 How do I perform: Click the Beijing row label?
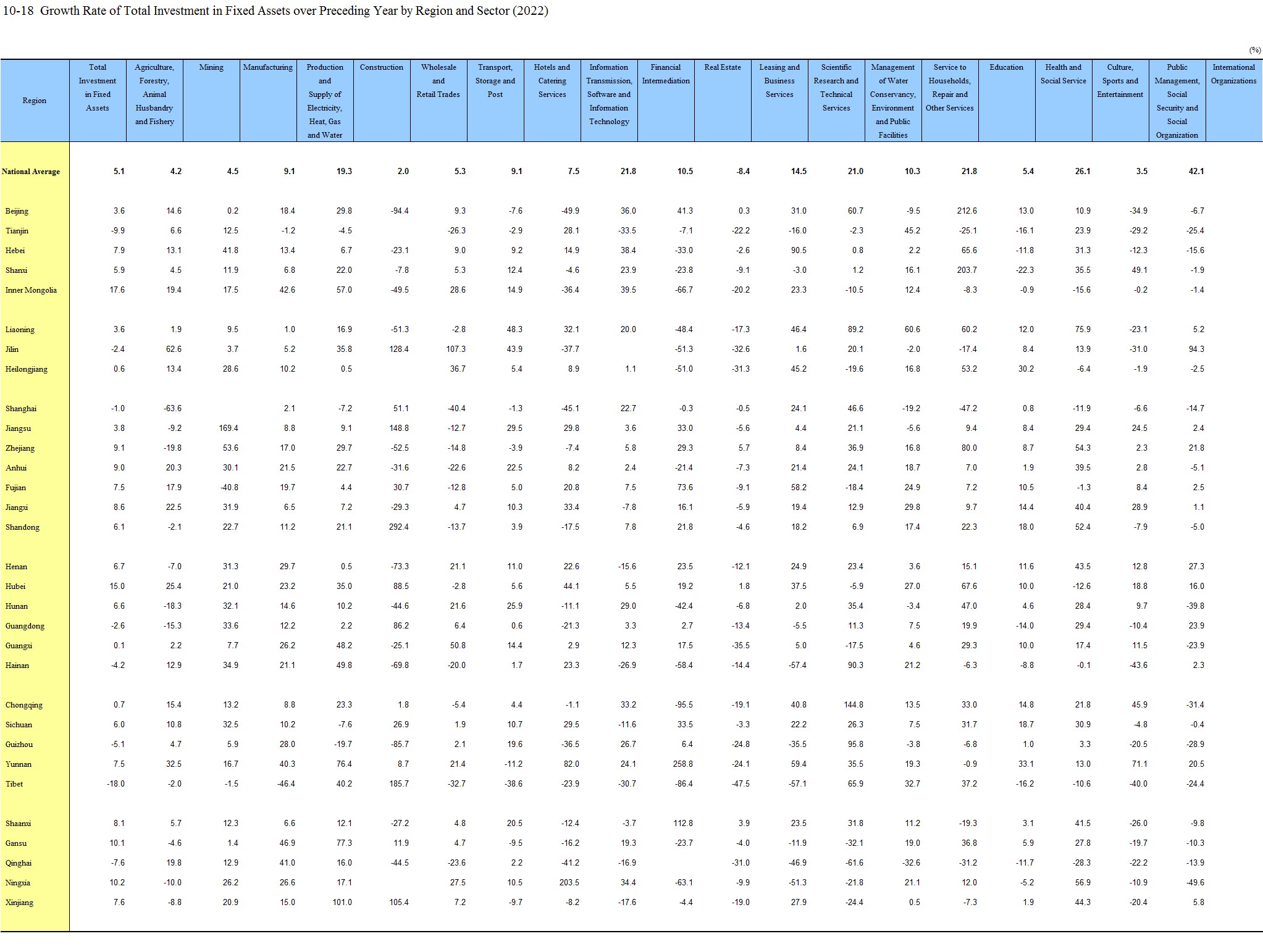17,211
